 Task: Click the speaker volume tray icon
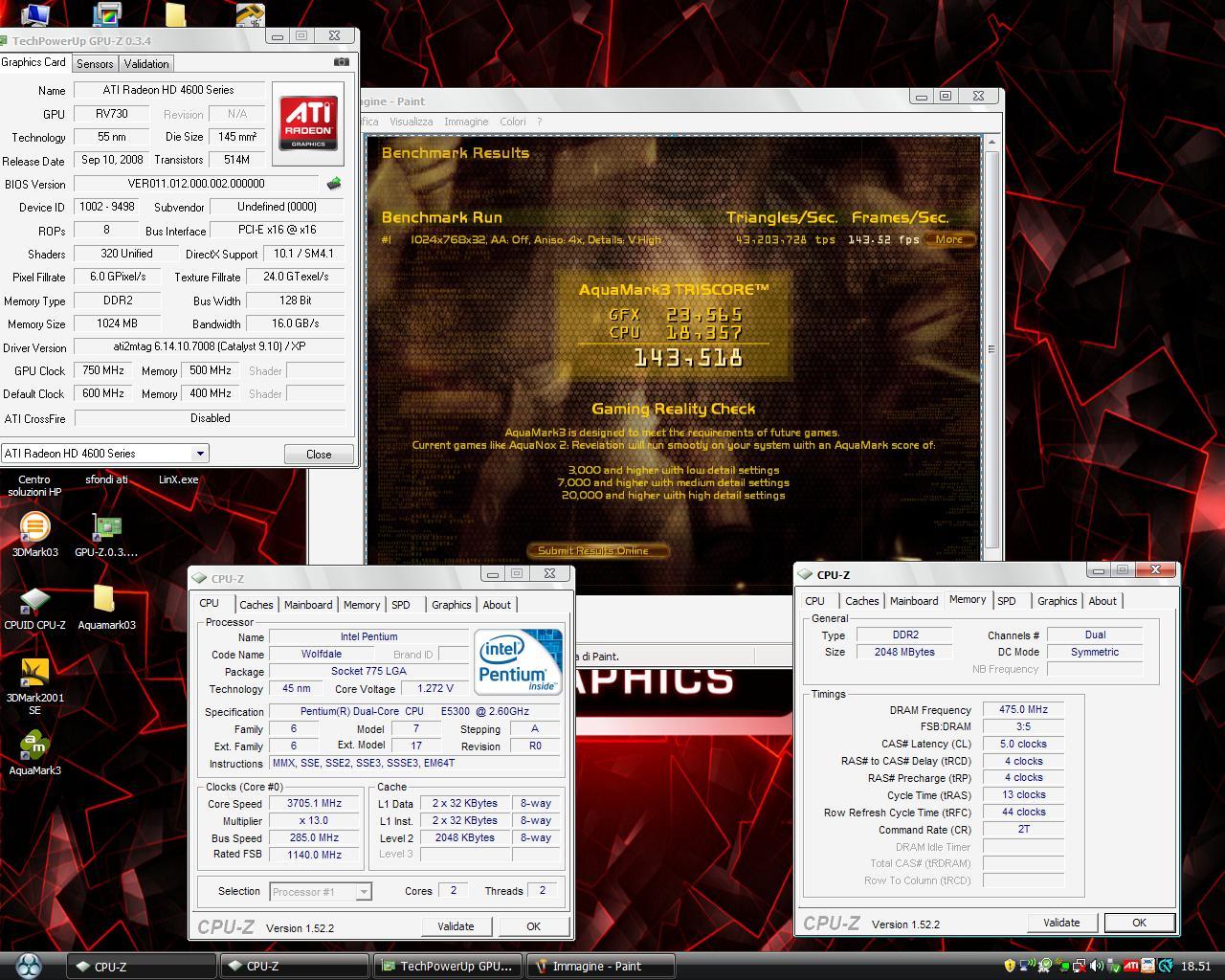[1097, 966]
